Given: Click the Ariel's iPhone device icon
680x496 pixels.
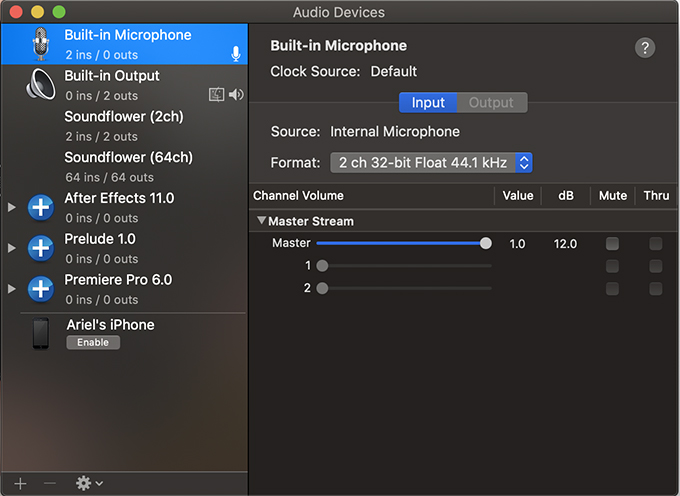Looking at the screenshot, I should [x=41, y=333].
